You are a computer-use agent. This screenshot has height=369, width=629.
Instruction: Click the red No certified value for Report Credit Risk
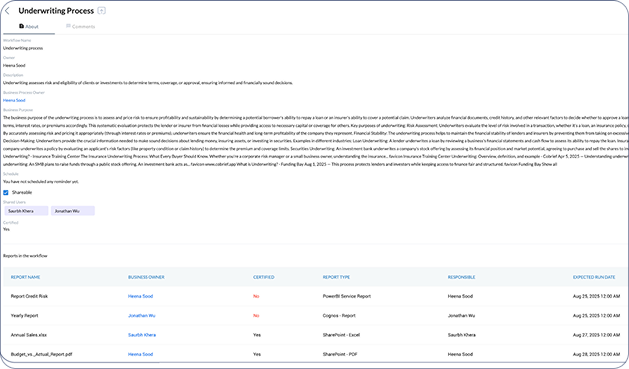256,296
